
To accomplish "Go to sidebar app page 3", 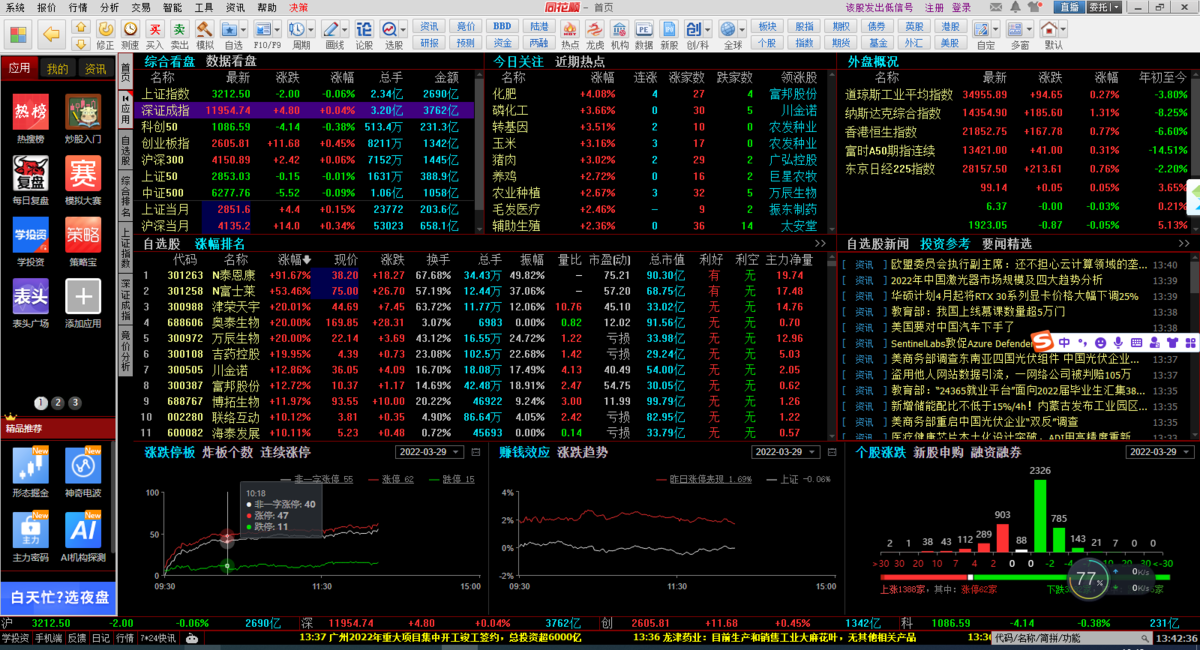I will click(x=75, y=403).
